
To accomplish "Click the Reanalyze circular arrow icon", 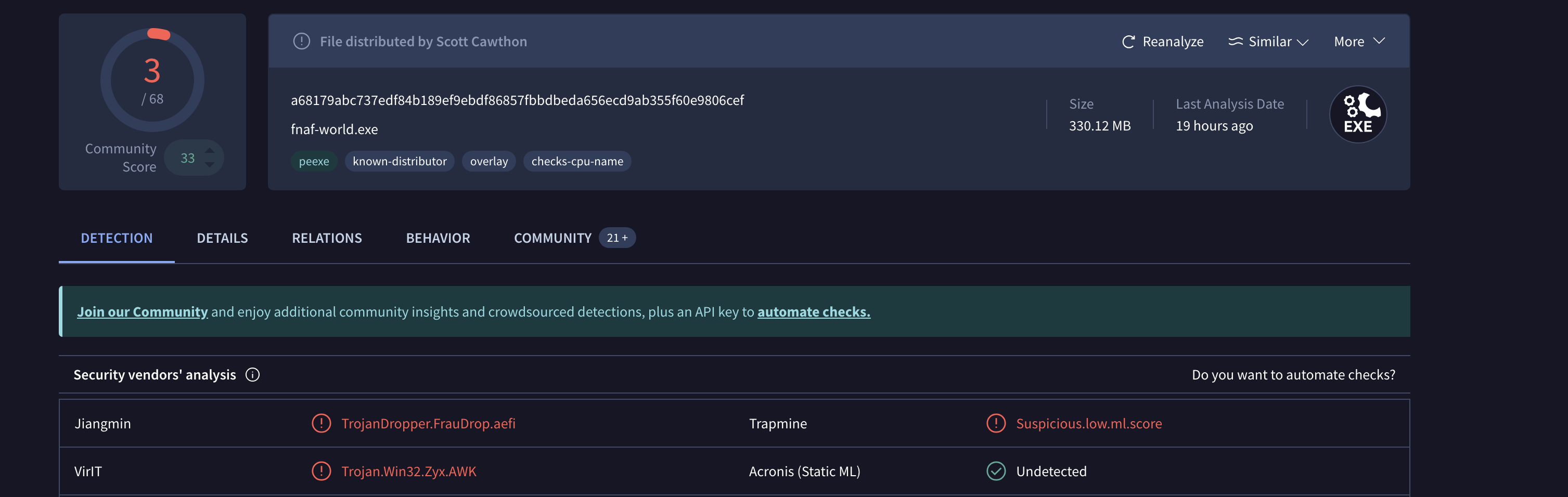I will pyautogui.click(x=1128, y=42).
